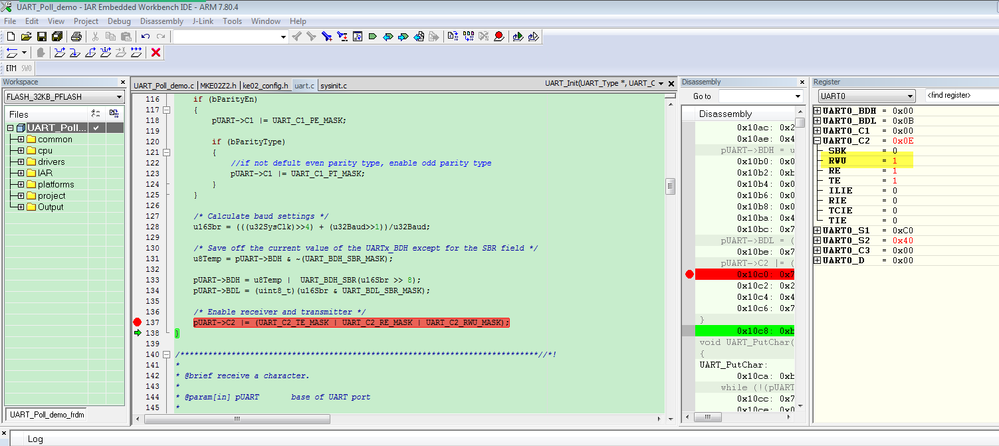Open the Reset icon's dropdown arrow
Image resolution: width=999 pixels, height=446 pixels.
(24, 52)
